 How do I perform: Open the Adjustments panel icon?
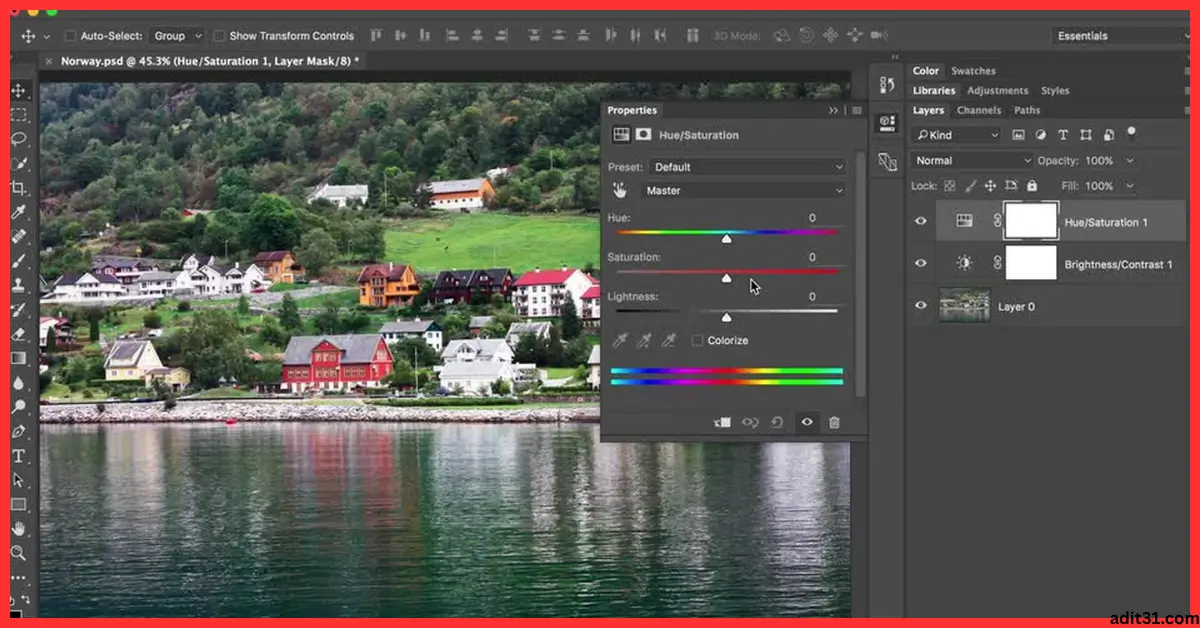click(x=997, y=90)
